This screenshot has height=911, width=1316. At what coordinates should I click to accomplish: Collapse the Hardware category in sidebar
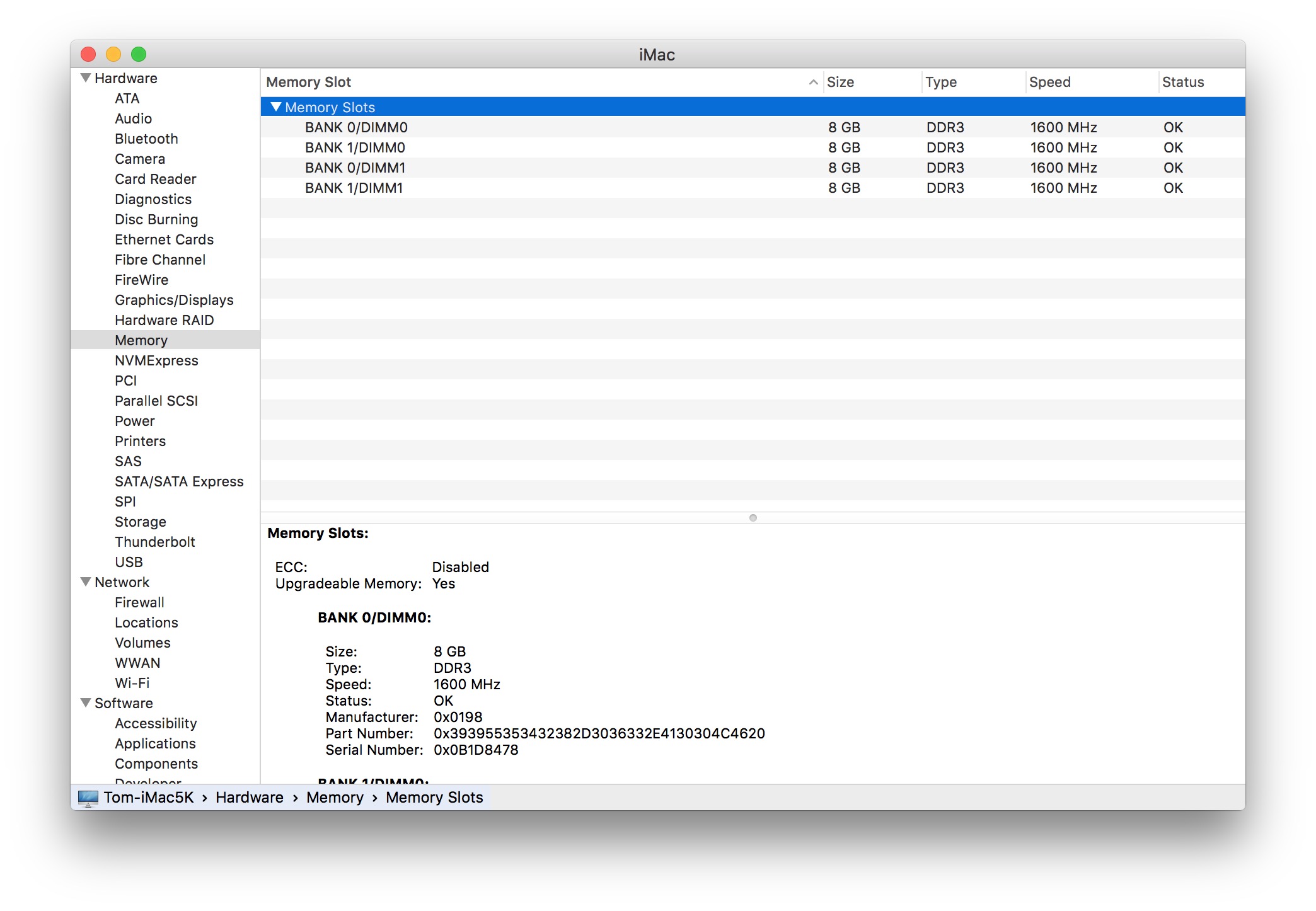86,77
